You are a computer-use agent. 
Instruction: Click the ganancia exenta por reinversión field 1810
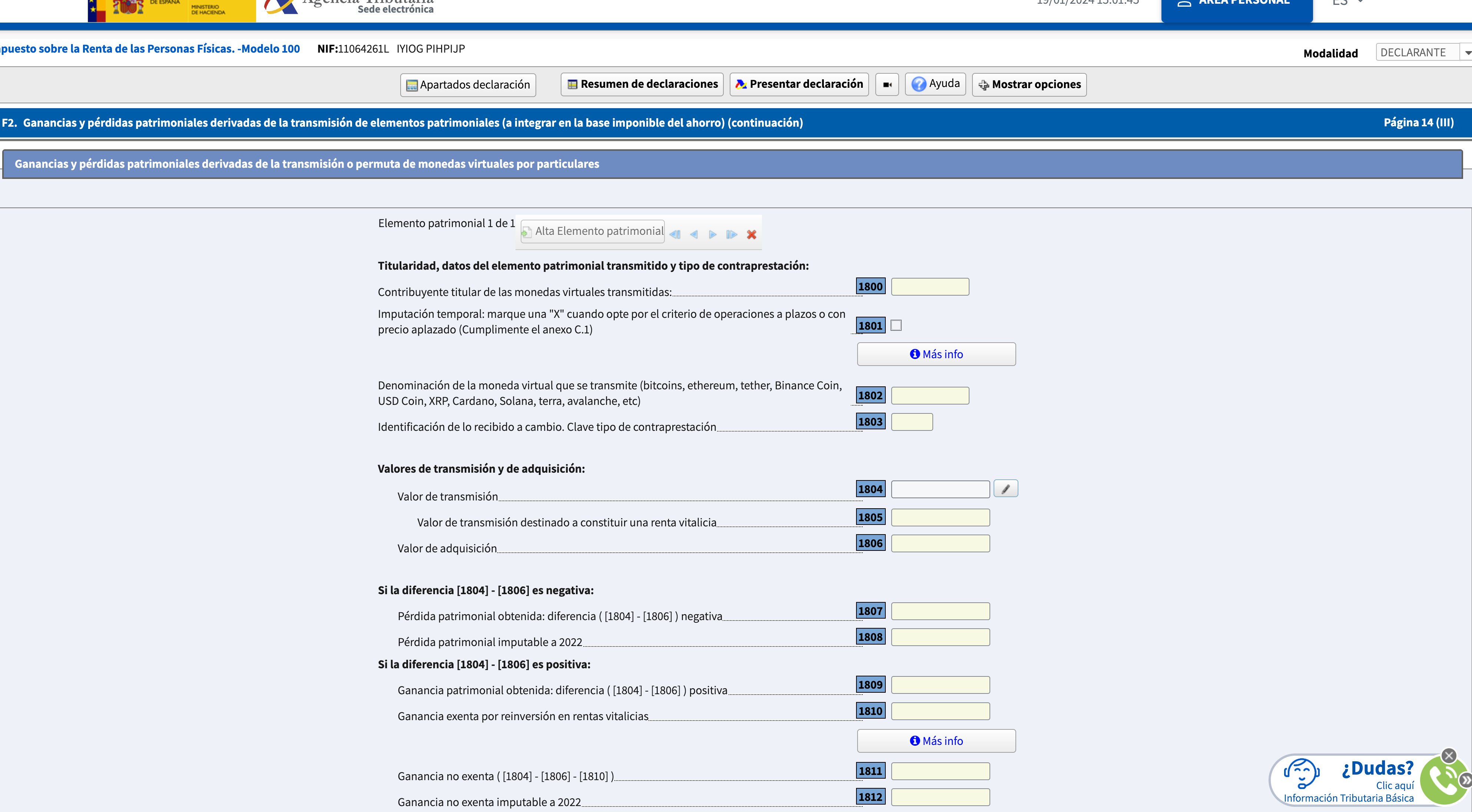coord(940,712)
